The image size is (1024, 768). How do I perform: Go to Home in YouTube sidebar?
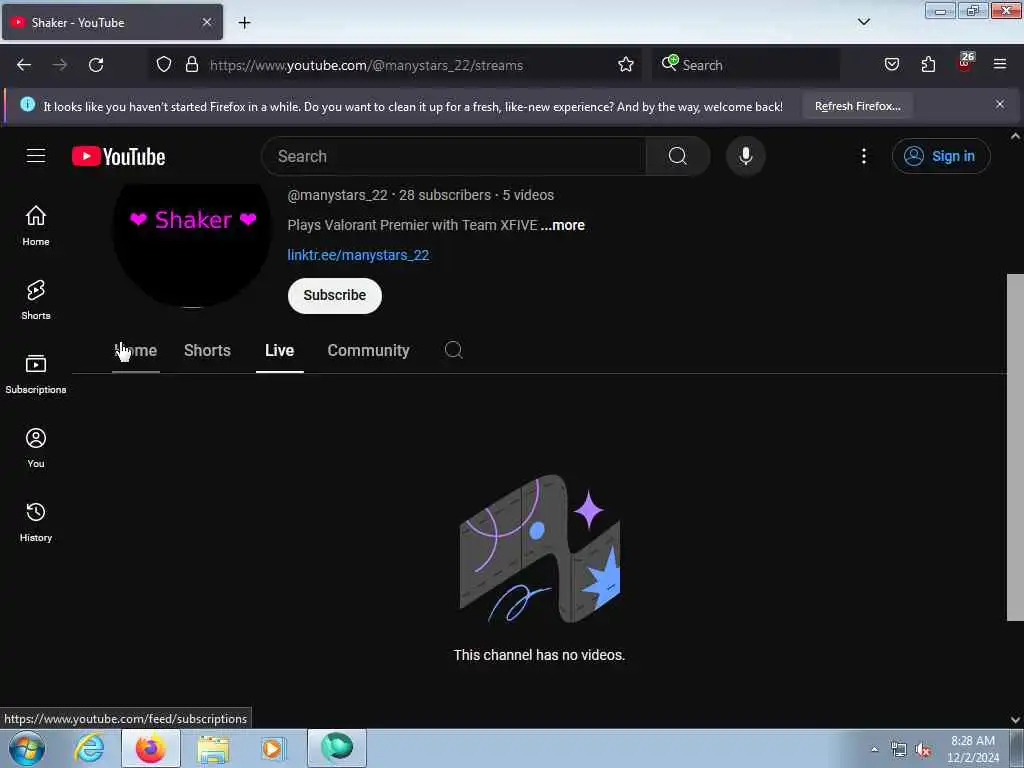pos(36,226)
